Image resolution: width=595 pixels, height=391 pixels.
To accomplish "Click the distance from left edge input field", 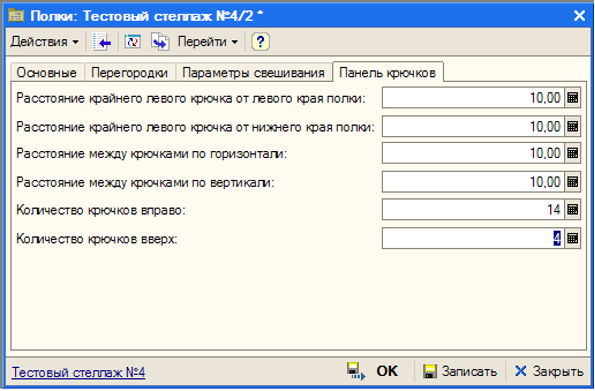I will [473, 98].
